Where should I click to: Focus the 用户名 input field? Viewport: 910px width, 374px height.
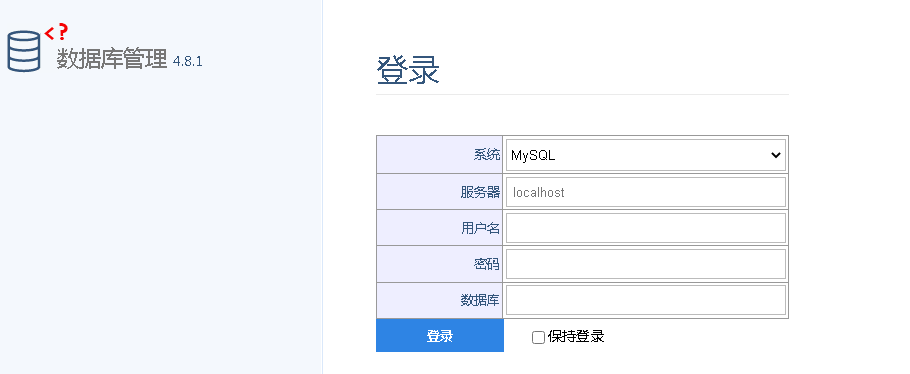click(645, 228)
